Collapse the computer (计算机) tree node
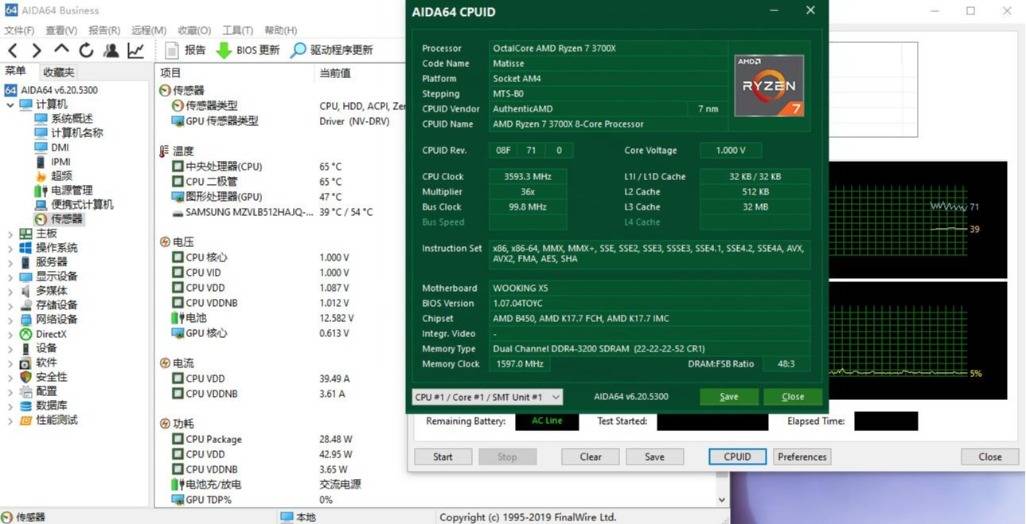This screenshot has height=524, width=1026. pos(10,104)
